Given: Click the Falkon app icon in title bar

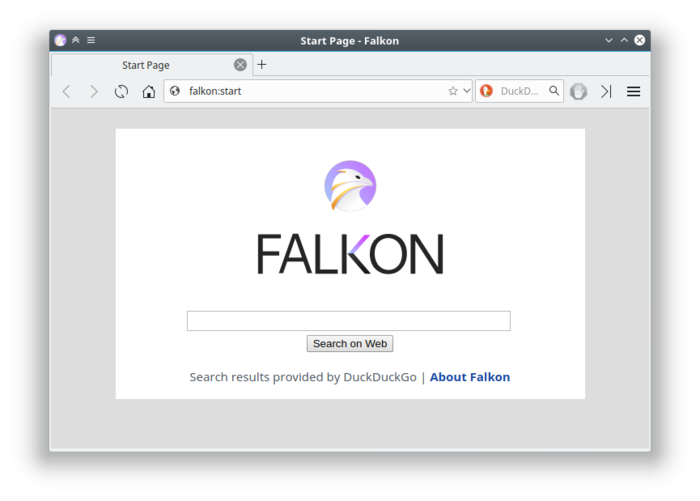Looking at the screenshot, I should coord(60,40).
